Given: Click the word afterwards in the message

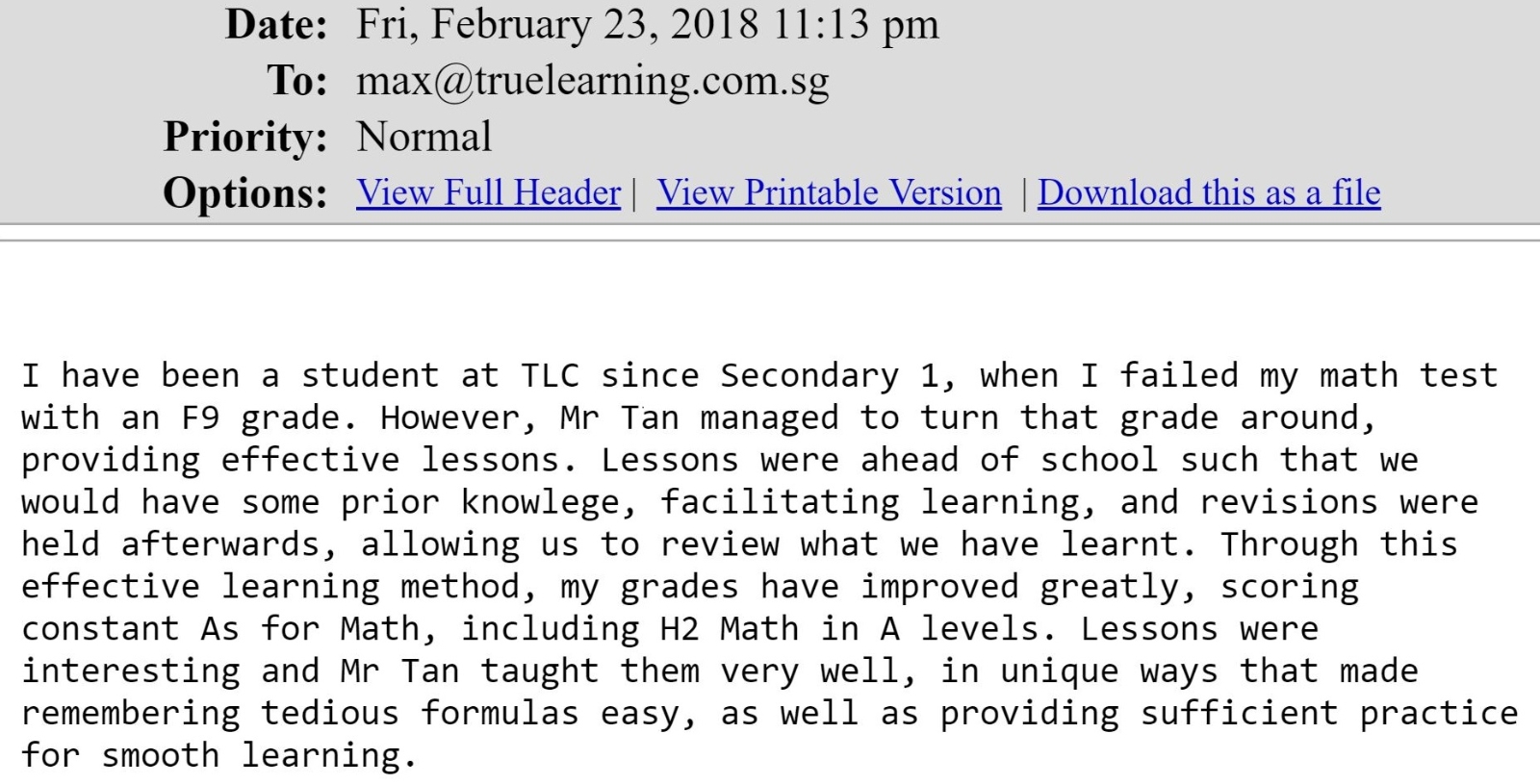Looking at the screenshot, I should [x=220, y=544].
